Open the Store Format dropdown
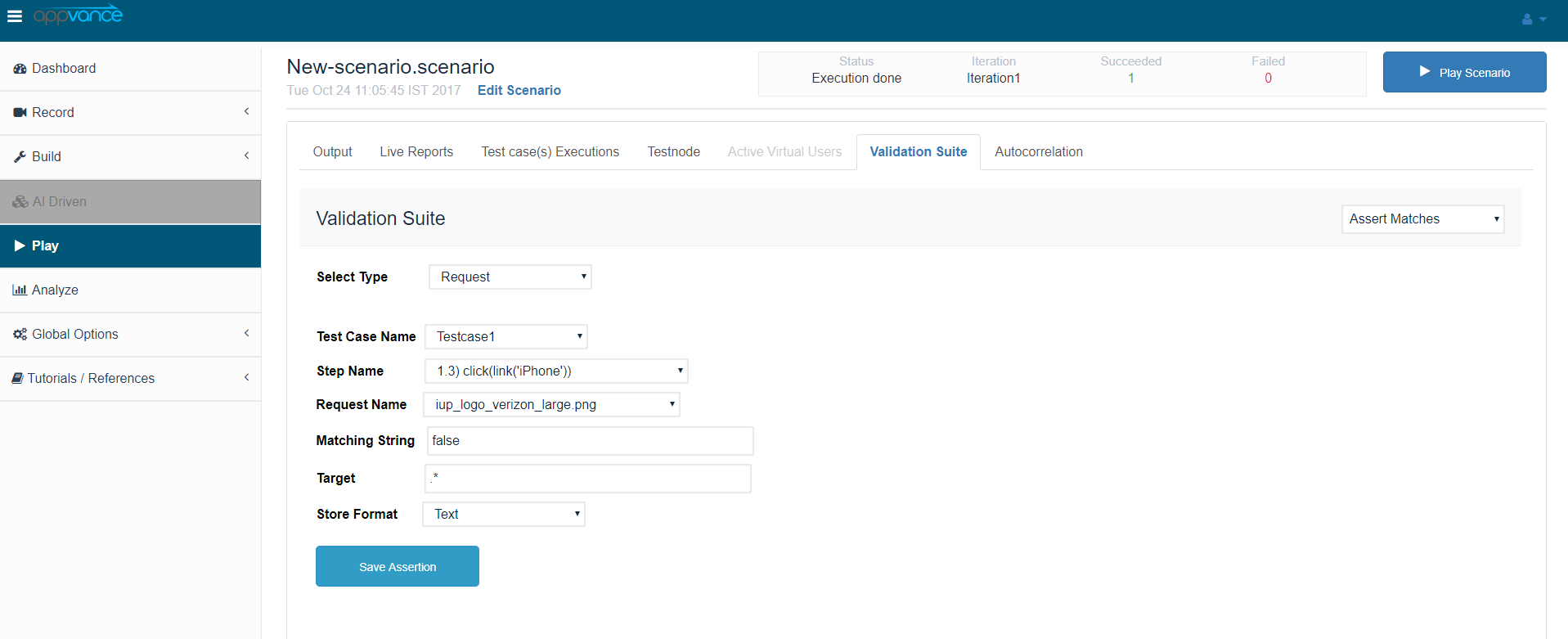 coord(504,515)
